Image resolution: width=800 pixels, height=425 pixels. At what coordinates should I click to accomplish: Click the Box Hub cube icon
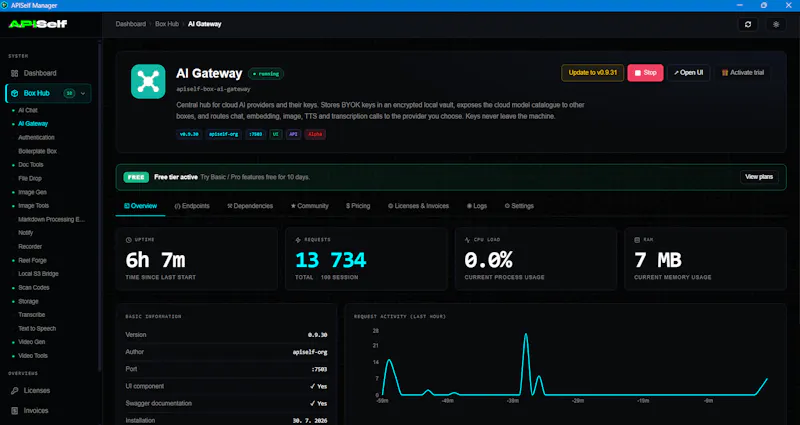[x=14, y=93]
